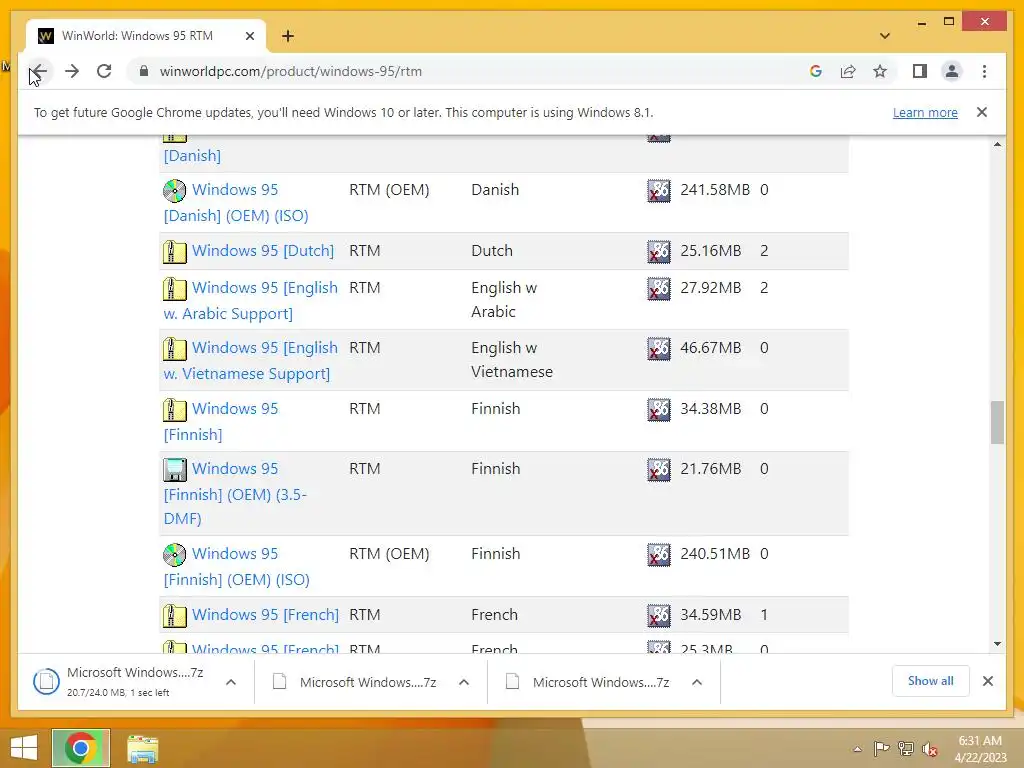Viewport: 1024px width, 768px height.
Task: Open Windows 95 [Finnish] (OEM) (ISO) link
Action: click(236, 566)
